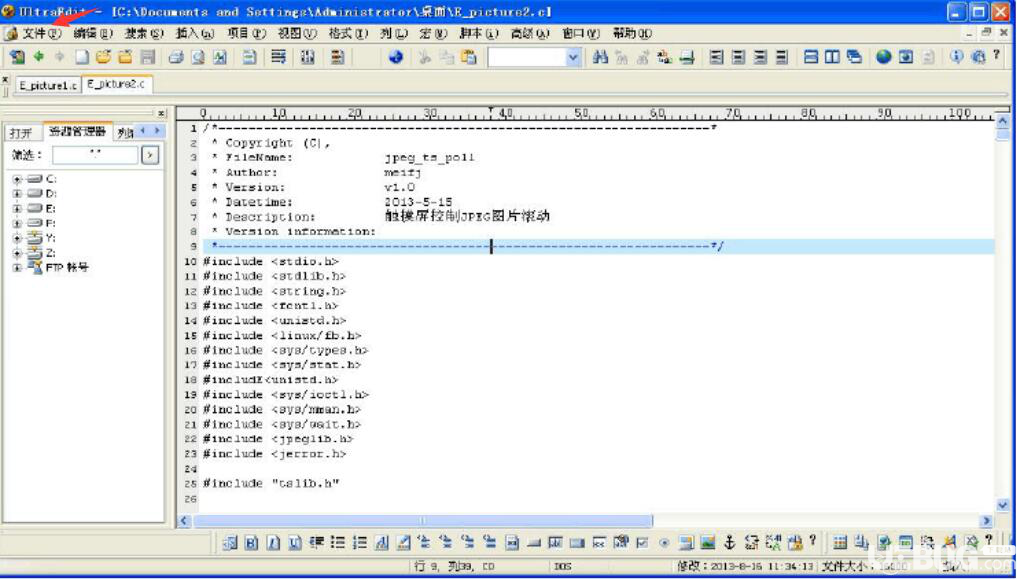The image size is (1017, 579).
Task: Switch to the 打开 panel tab
Action: point(21,133)
